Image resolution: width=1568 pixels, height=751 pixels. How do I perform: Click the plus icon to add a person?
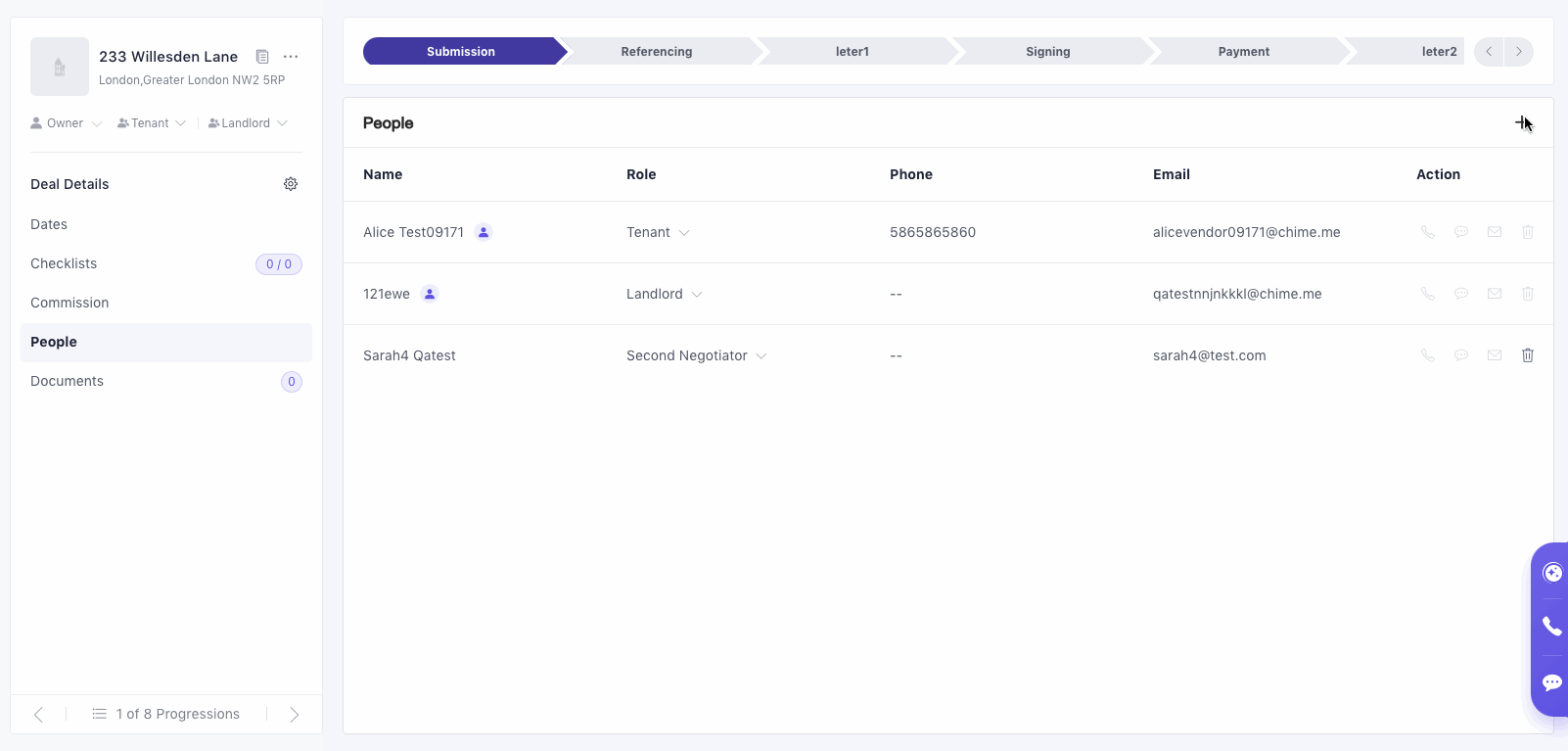click(x=1522, y=122)
